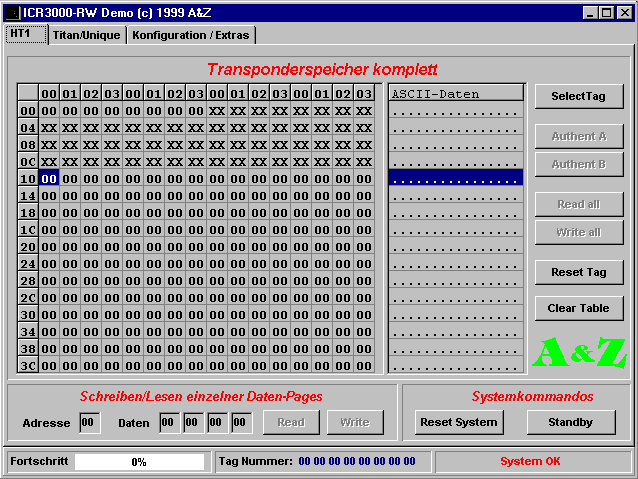Select row header 14 in memory table
The height and width of the screenshot is (479, 638).
[28, 196]
